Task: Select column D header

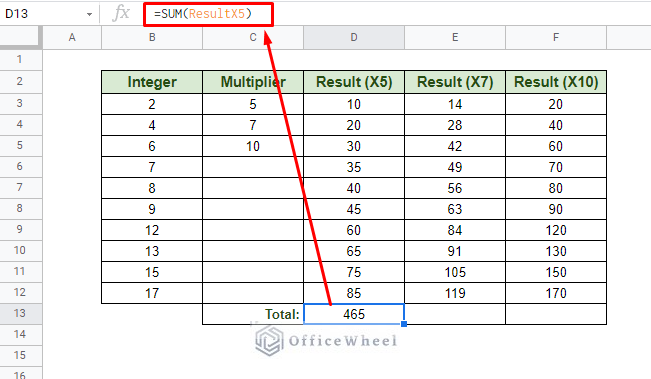Action: pos(354,38)
